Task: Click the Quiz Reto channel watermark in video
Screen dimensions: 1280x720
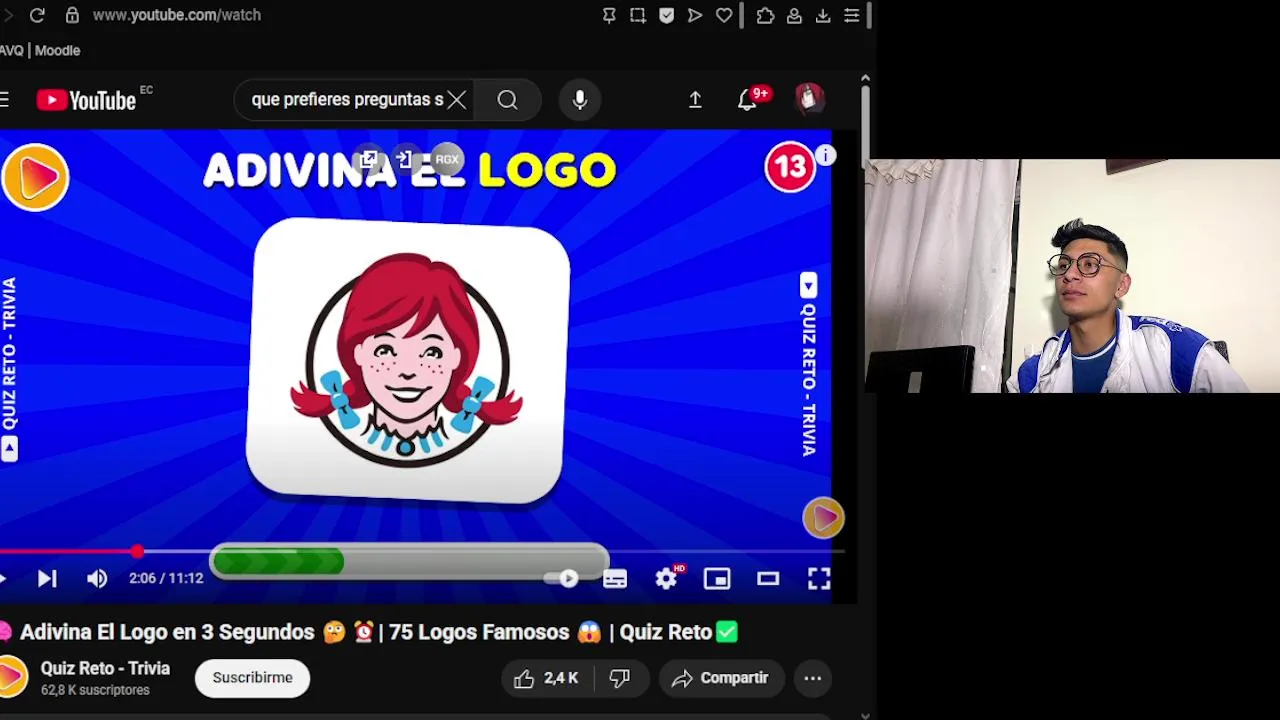Action: point(823,518)
